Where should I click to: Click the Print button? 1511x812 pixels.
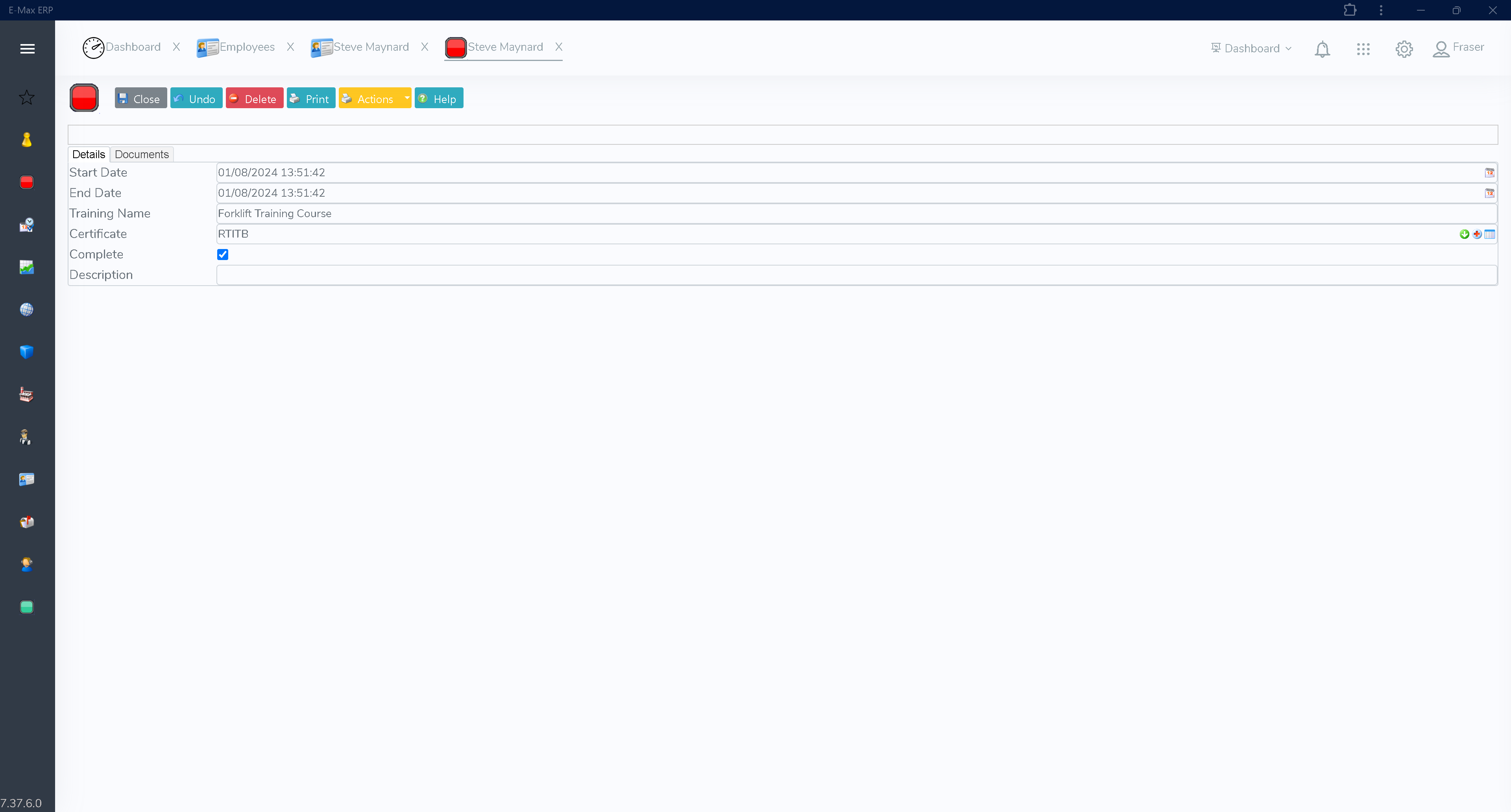pos(311,98)
